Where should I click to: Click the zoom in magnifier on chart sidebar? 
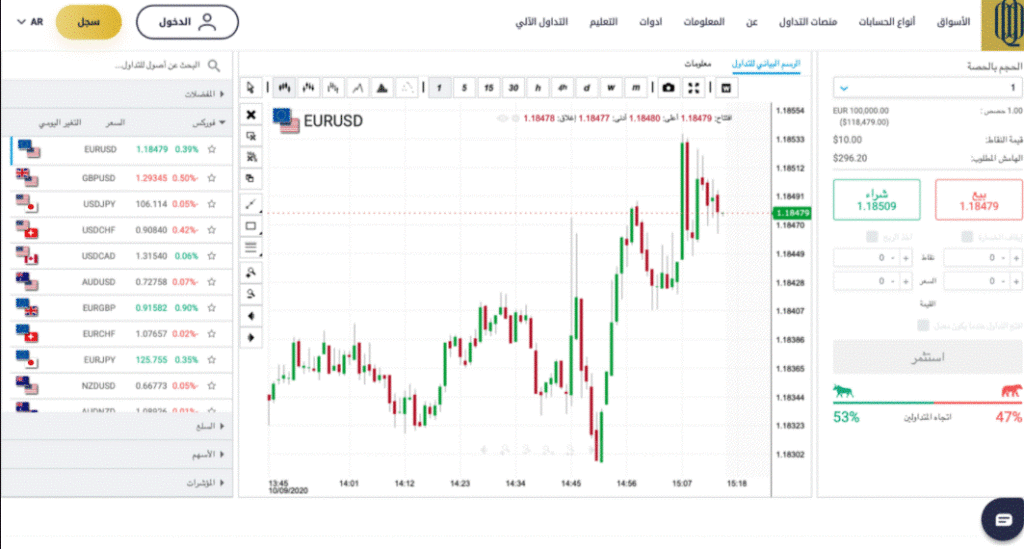251,273
